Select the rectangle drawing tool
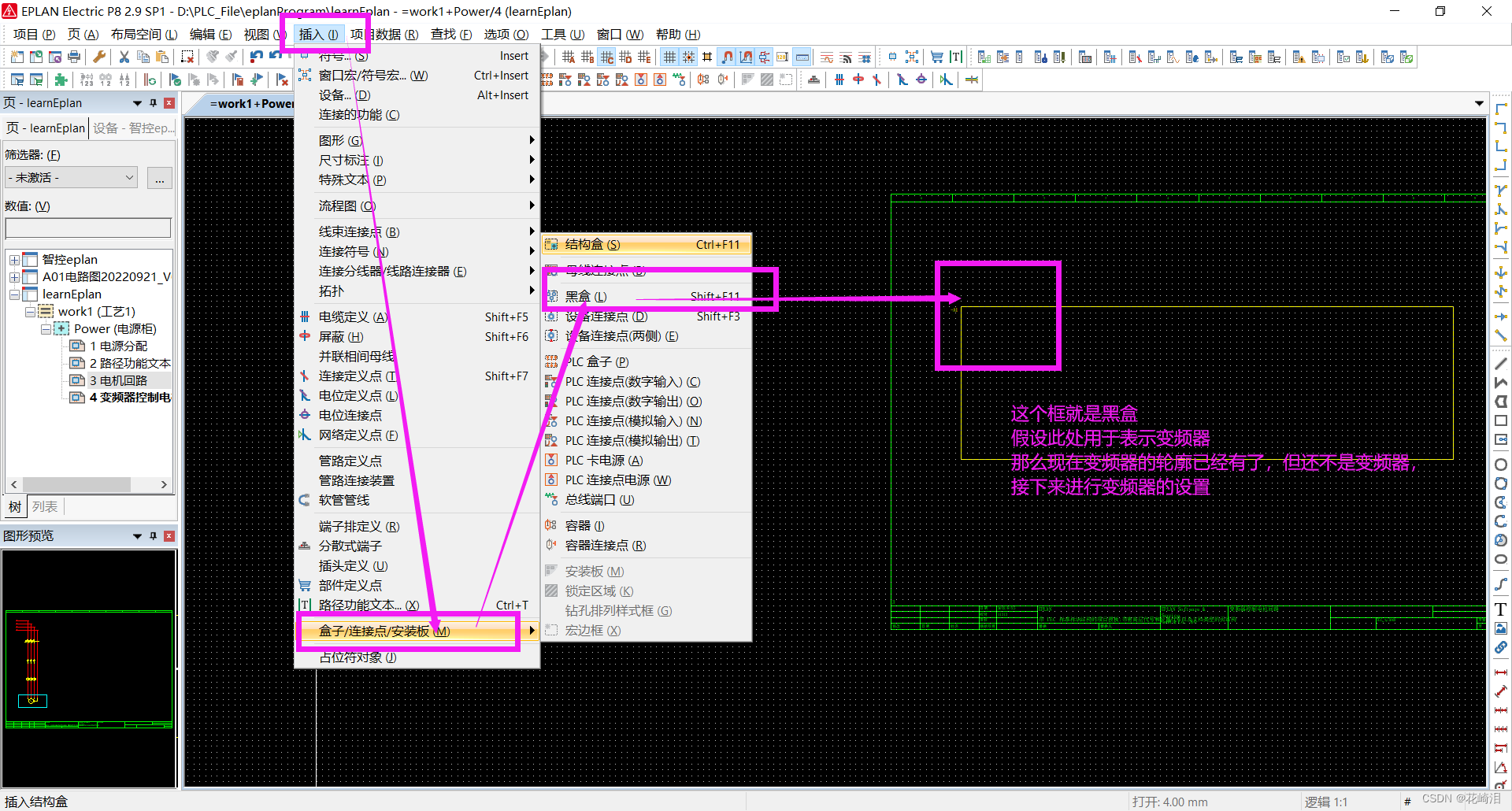 click(x=1500, y=420)
